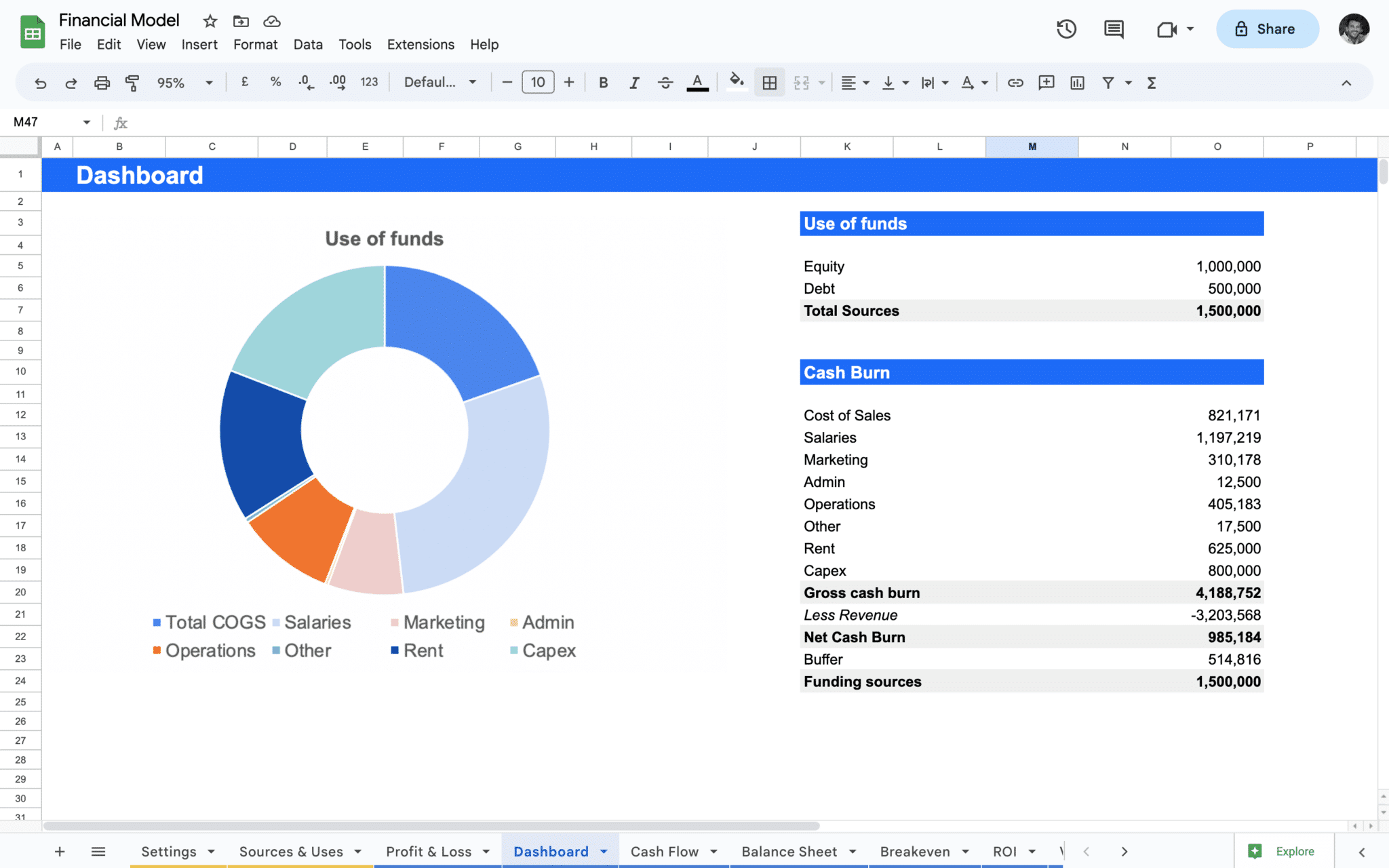
Task: Expand the Default font dropdown
Action: (x=440, y=83)
